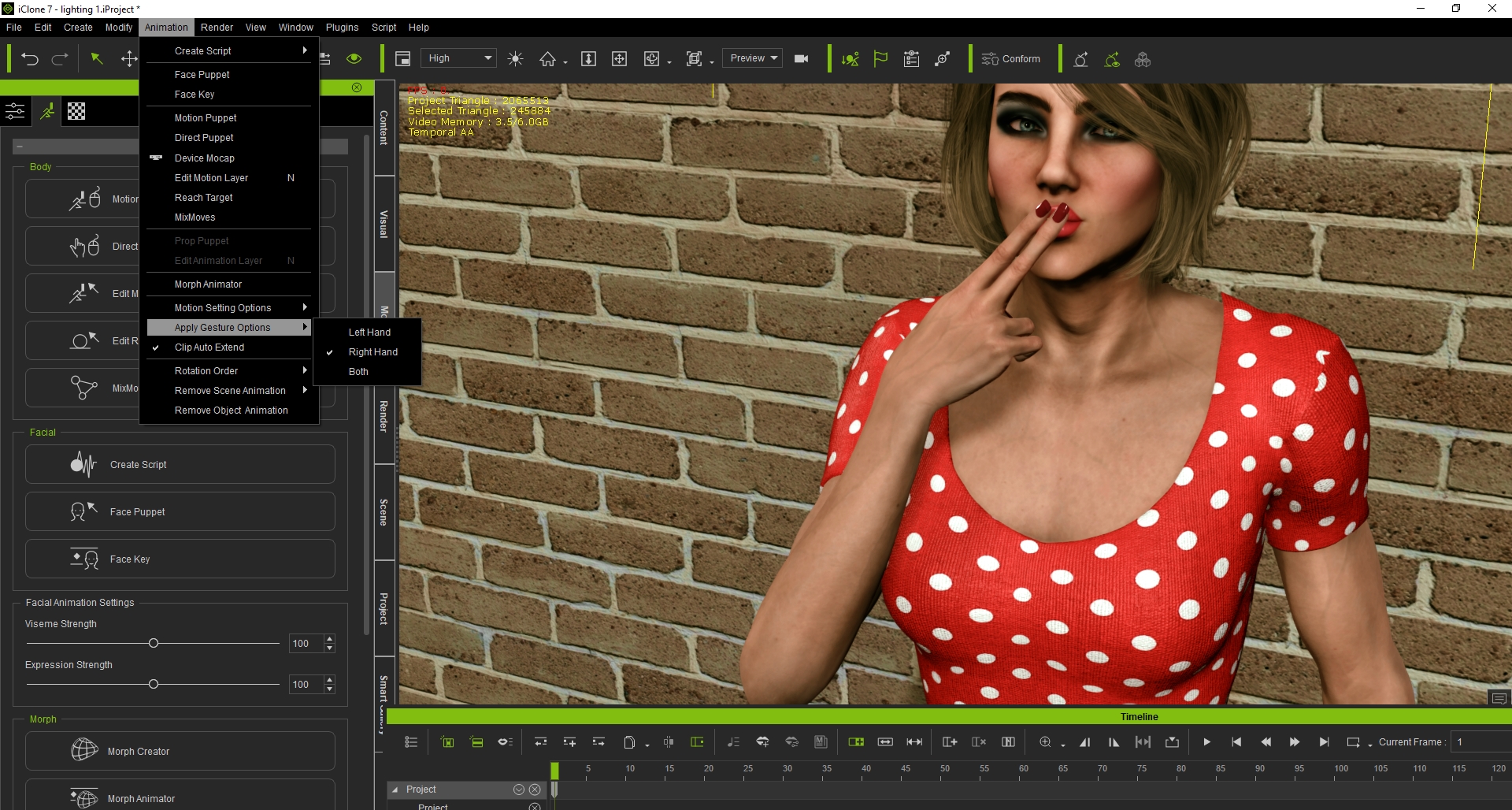Click the Face Puppet panel button
1512x810 pixels.
tap(180, 511)
